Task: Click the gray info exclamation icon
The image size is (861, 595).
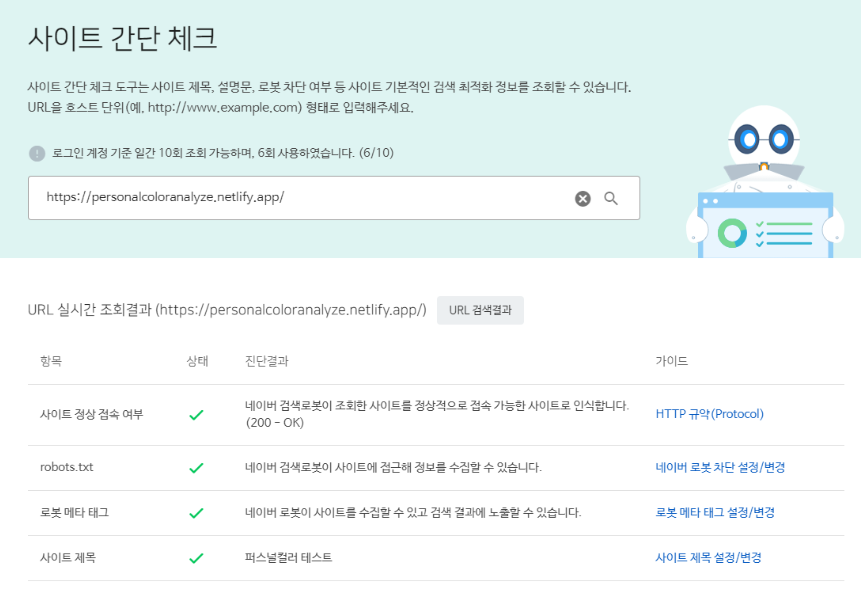Action: 37,153
